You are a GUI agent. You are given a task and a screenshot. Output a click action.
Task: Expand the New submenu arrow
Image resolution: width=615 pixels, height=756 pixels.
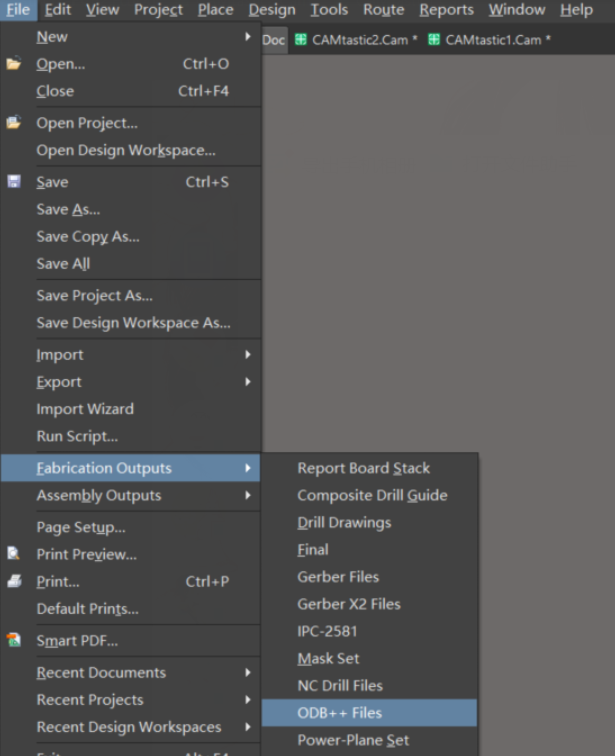click(248, 36)
